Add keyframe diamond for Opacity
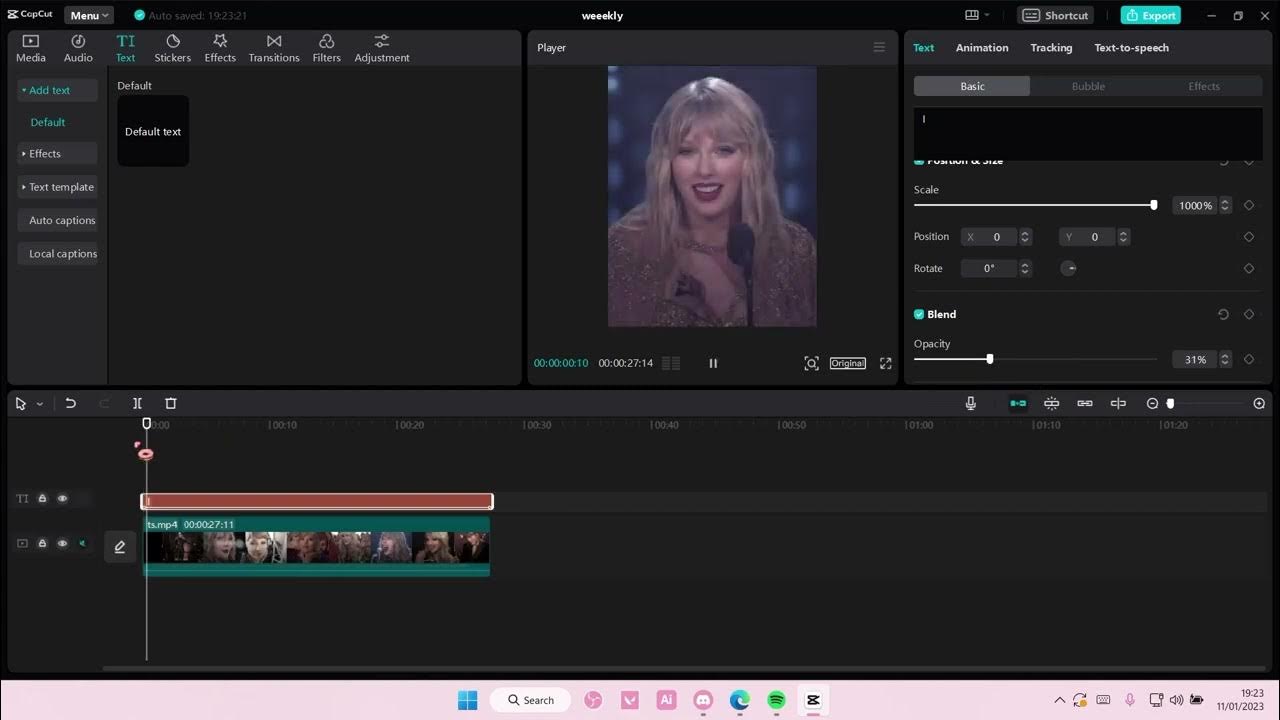 point(1249,359)
